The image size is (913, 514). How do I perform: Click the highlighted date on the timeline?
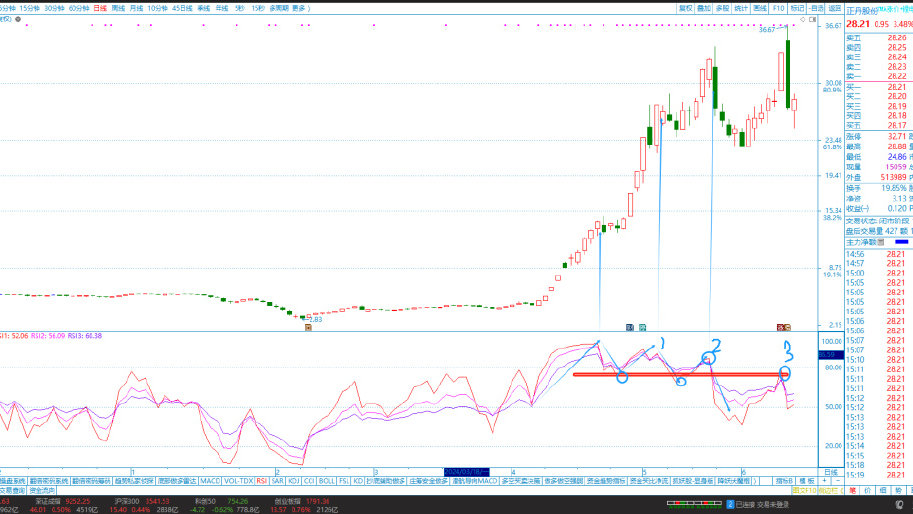465,469
